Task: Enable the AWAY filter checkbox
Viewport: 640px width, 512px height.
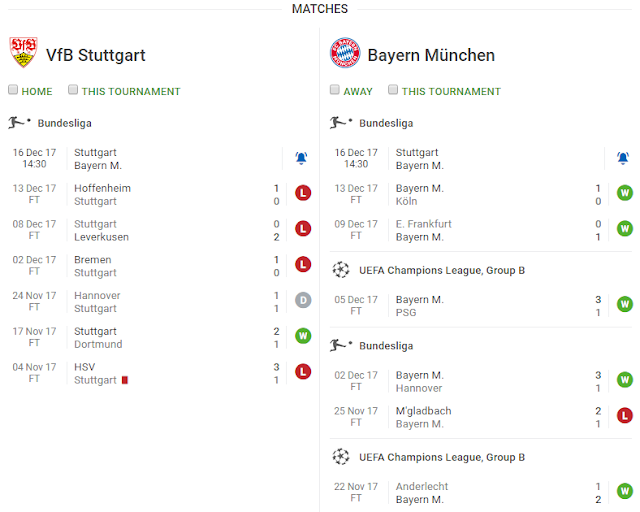Action: (x=335, y=90)
